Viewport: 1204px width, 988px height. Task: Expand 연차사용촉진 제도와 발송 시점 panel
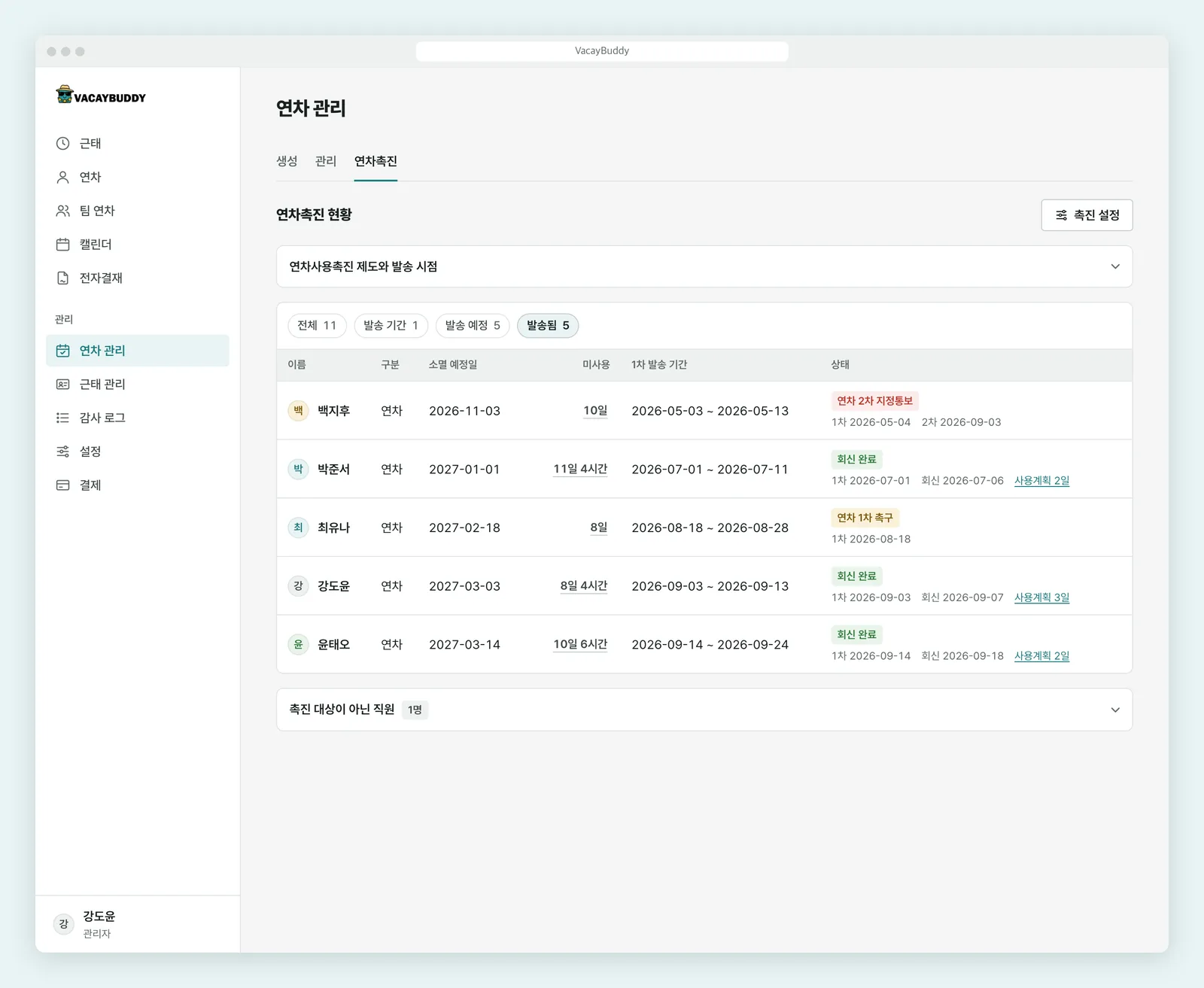[x=704, y=266]
